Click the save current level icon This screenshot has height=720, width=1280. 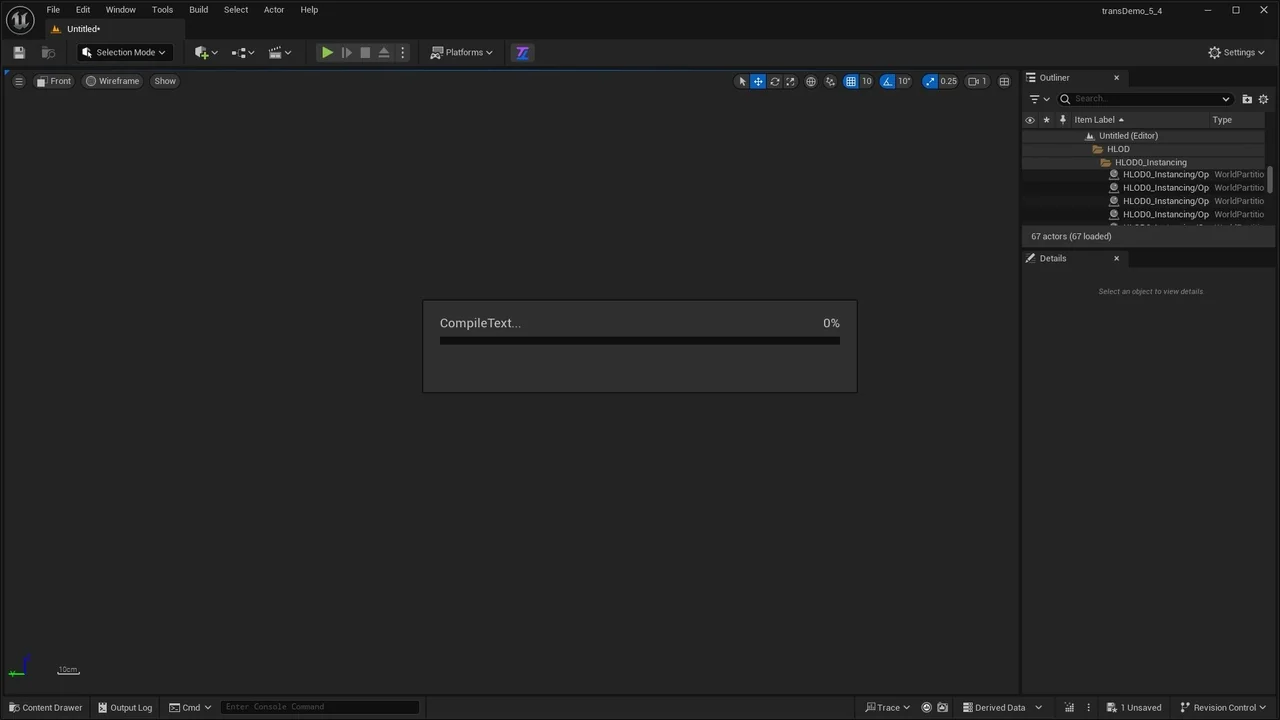[19, 53]
